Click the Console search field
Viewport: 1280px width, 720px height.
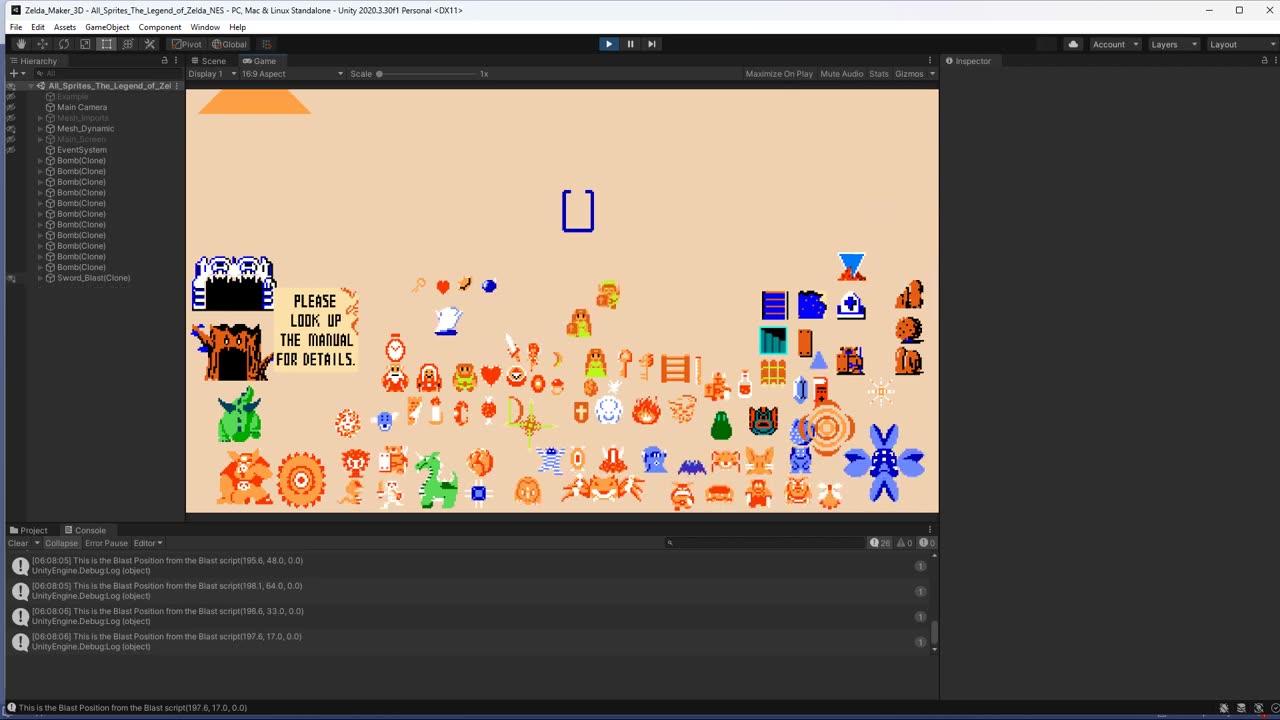(x=765, y=543)
